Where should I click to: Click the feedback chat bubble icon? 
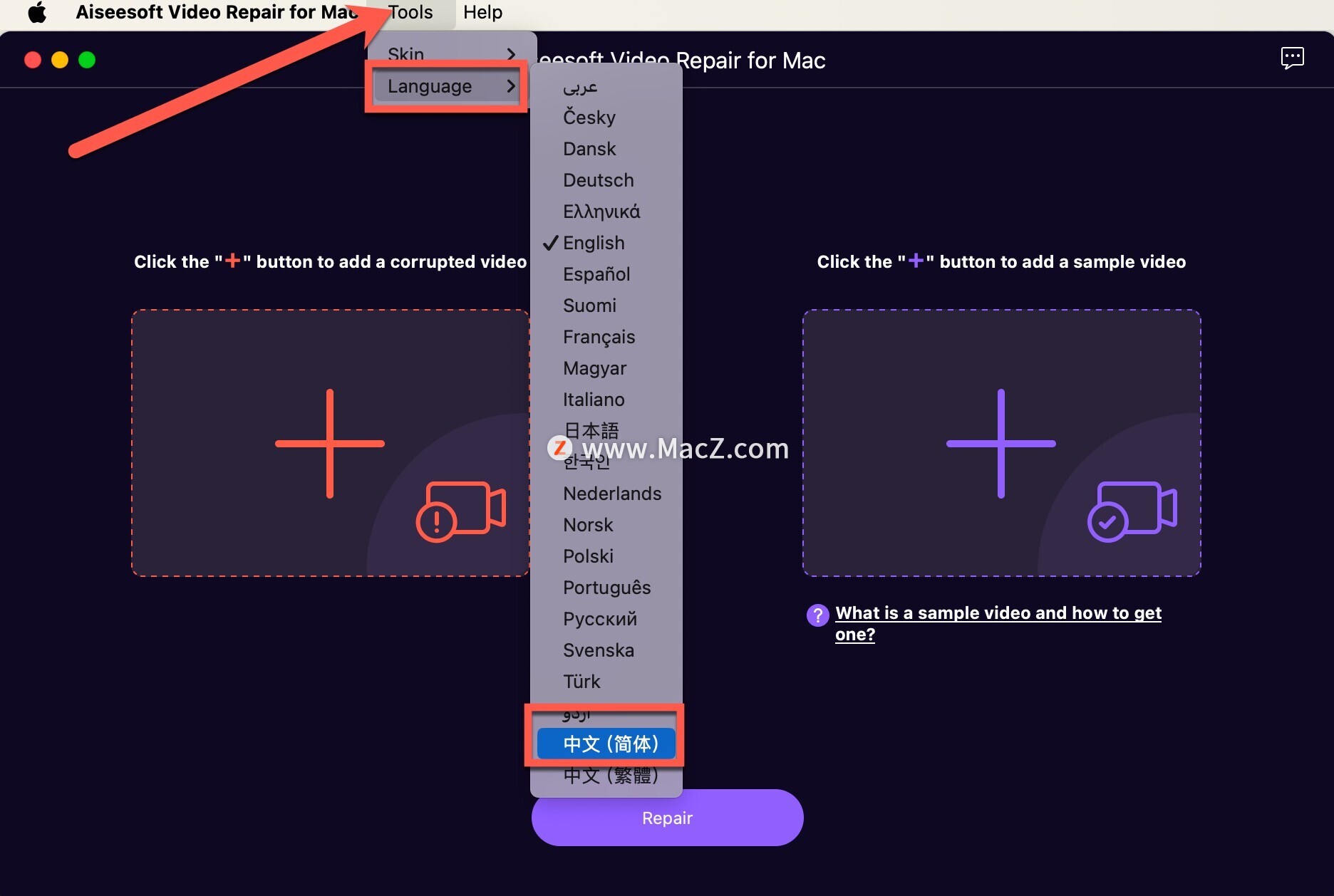(x=1292, y=58)
